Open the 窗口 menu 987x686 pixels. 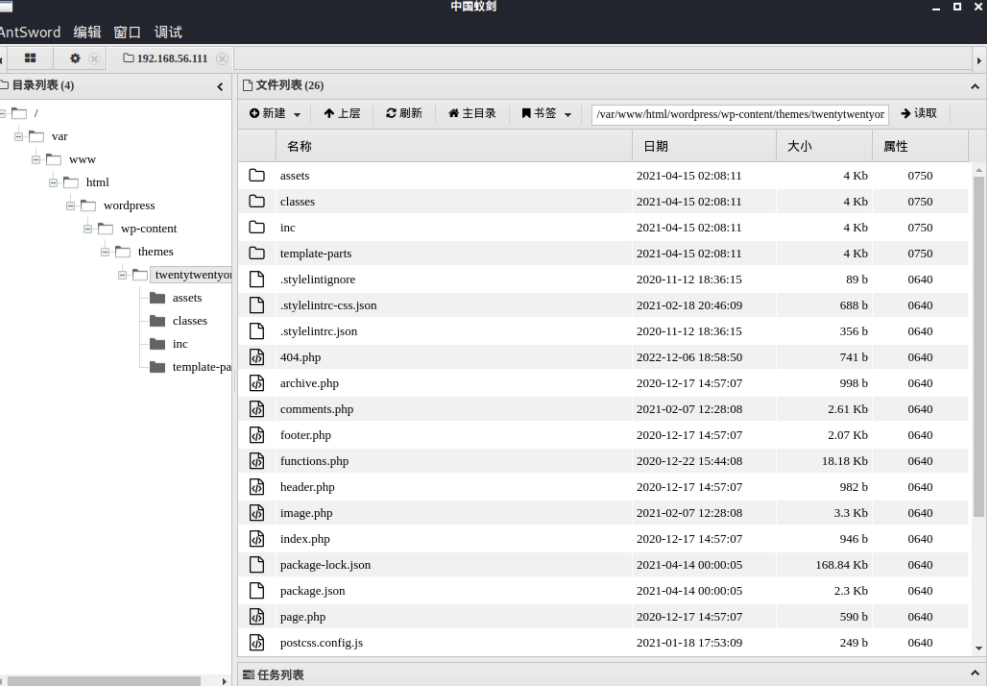pyautogui.click(x=127, y=32)
